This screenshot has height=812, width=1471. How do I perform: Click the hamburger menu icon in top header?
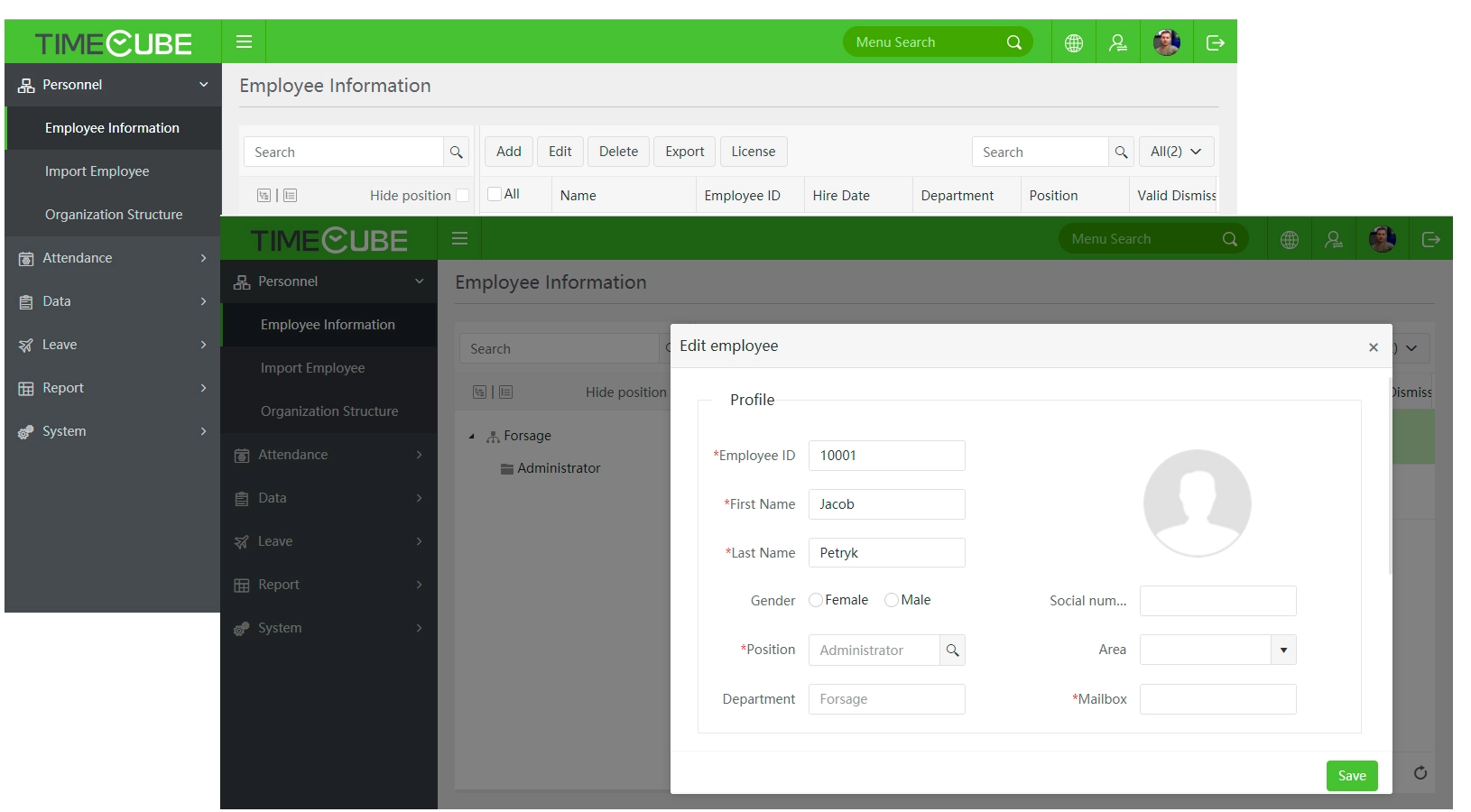244,42
